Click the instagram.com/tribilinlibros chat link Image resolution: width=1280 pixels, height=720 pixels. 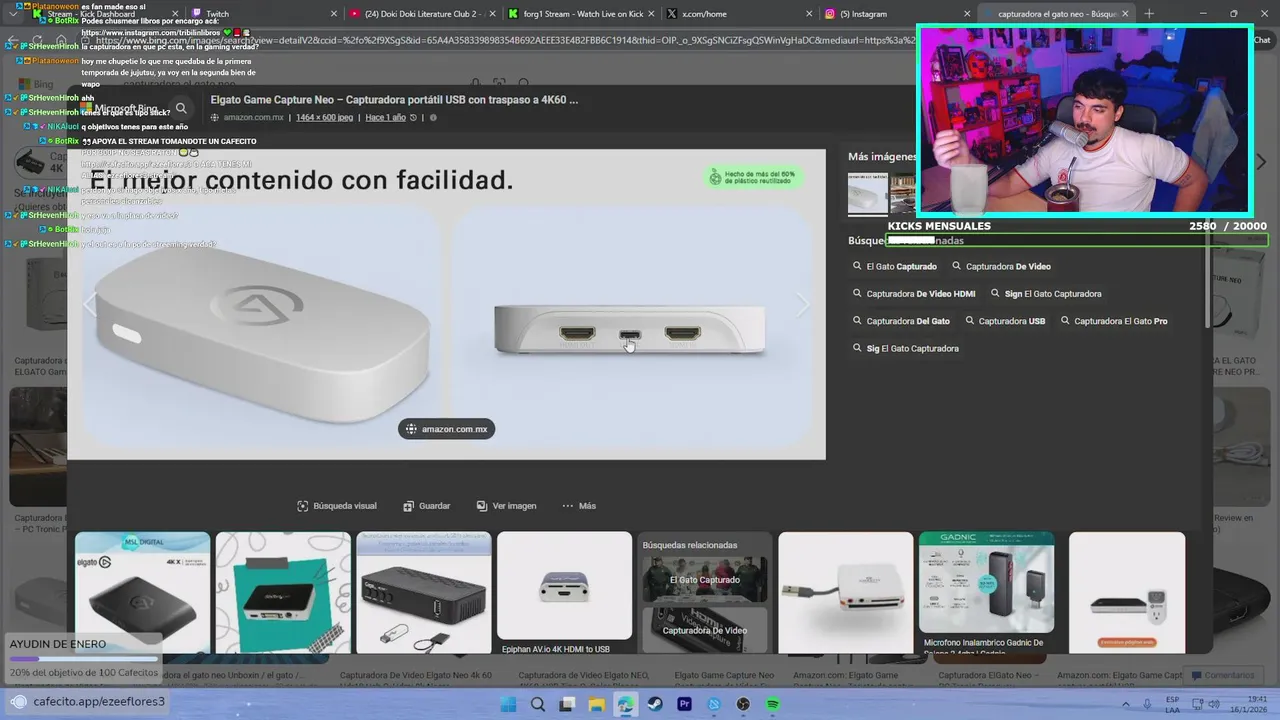(149, 33)
